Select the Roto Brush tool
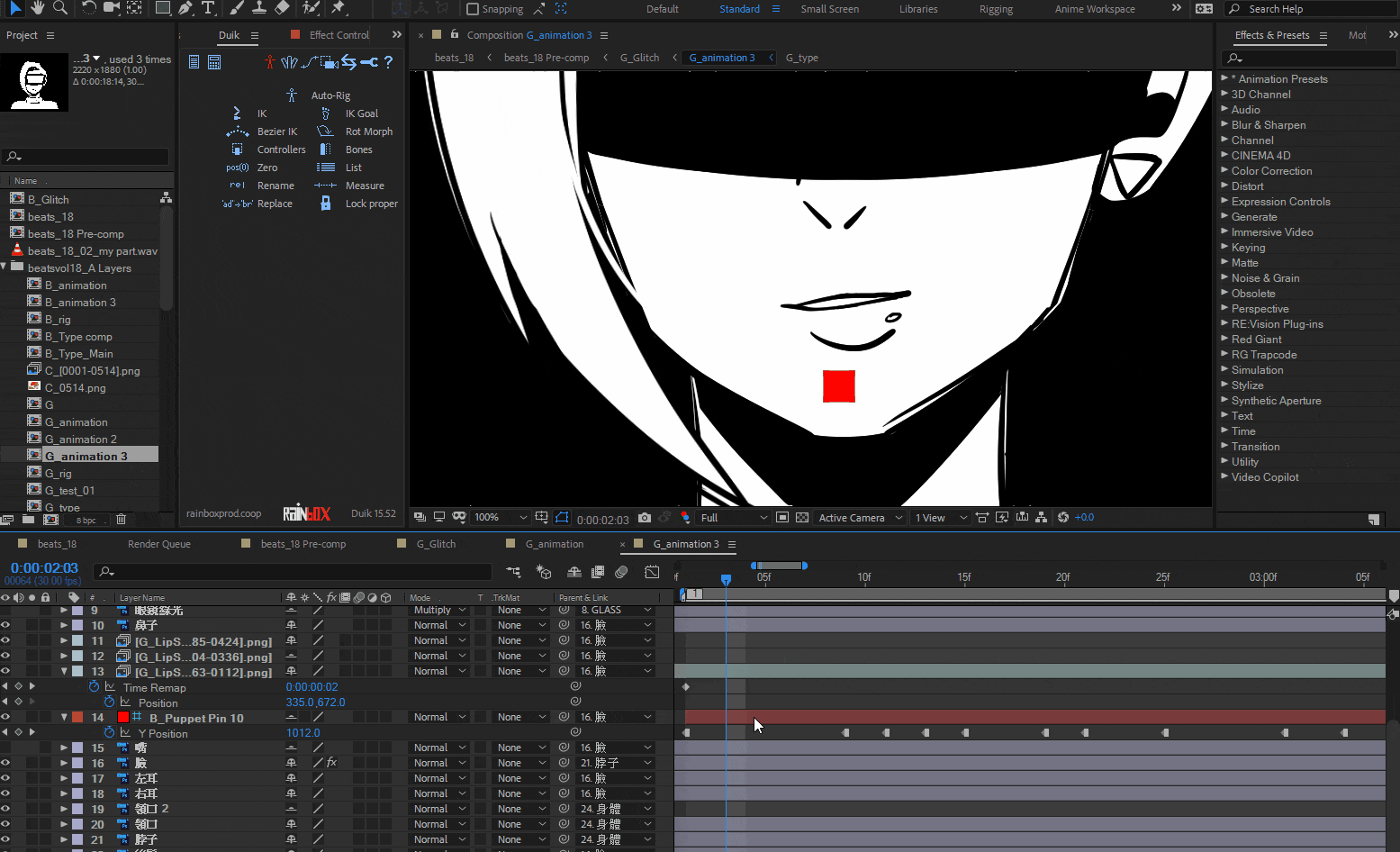Screen dimensions: 1400x852 (x=311, y=8)
